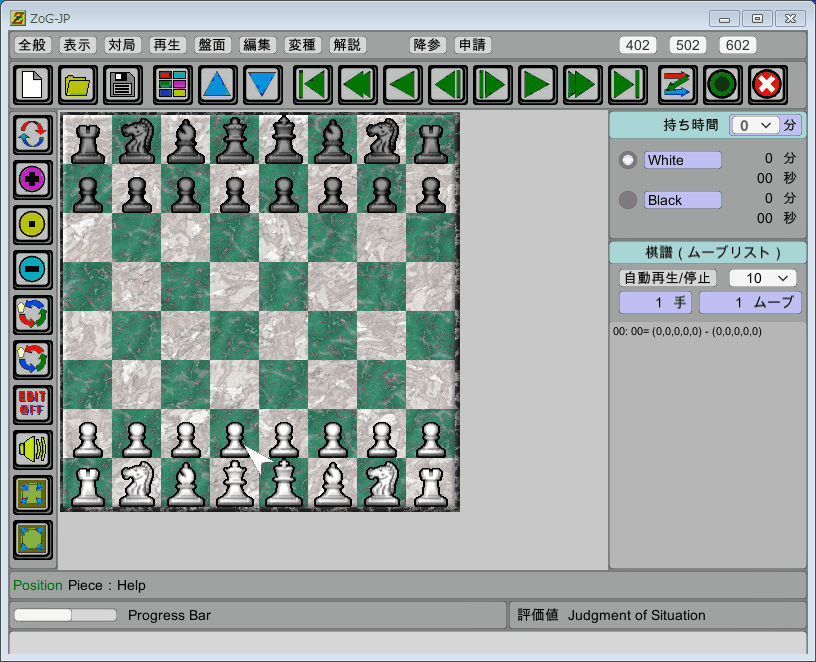816x662 pixels.
Task: Jump to the last move
Action: 627,85
